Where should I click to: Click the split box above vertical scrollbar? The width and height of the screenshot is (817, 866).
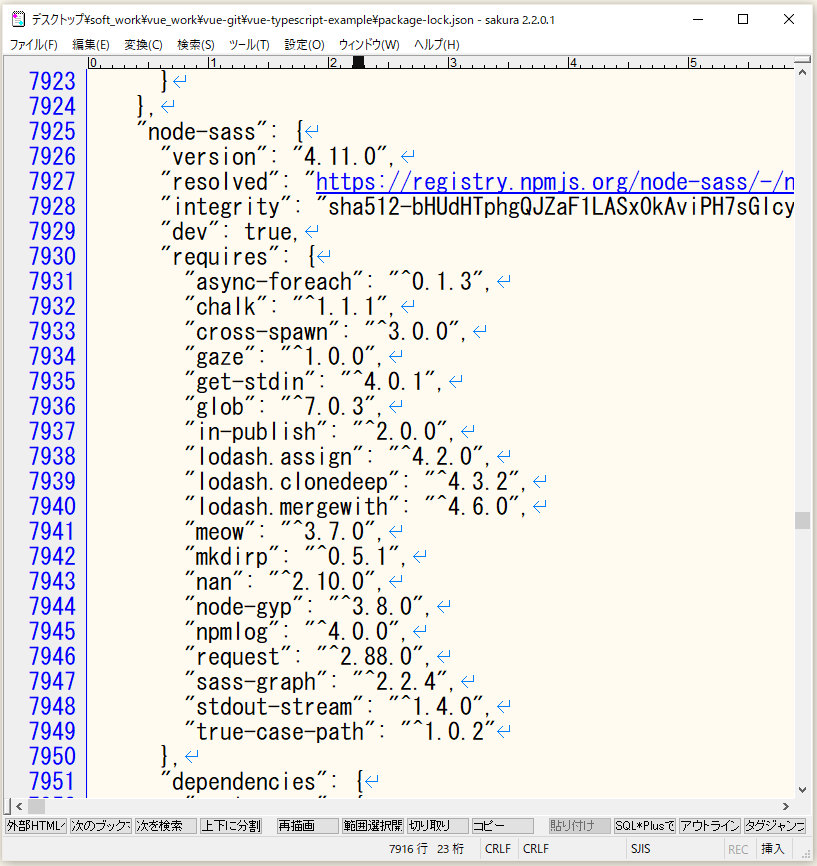pyautogui.click(x=803, y=59)
